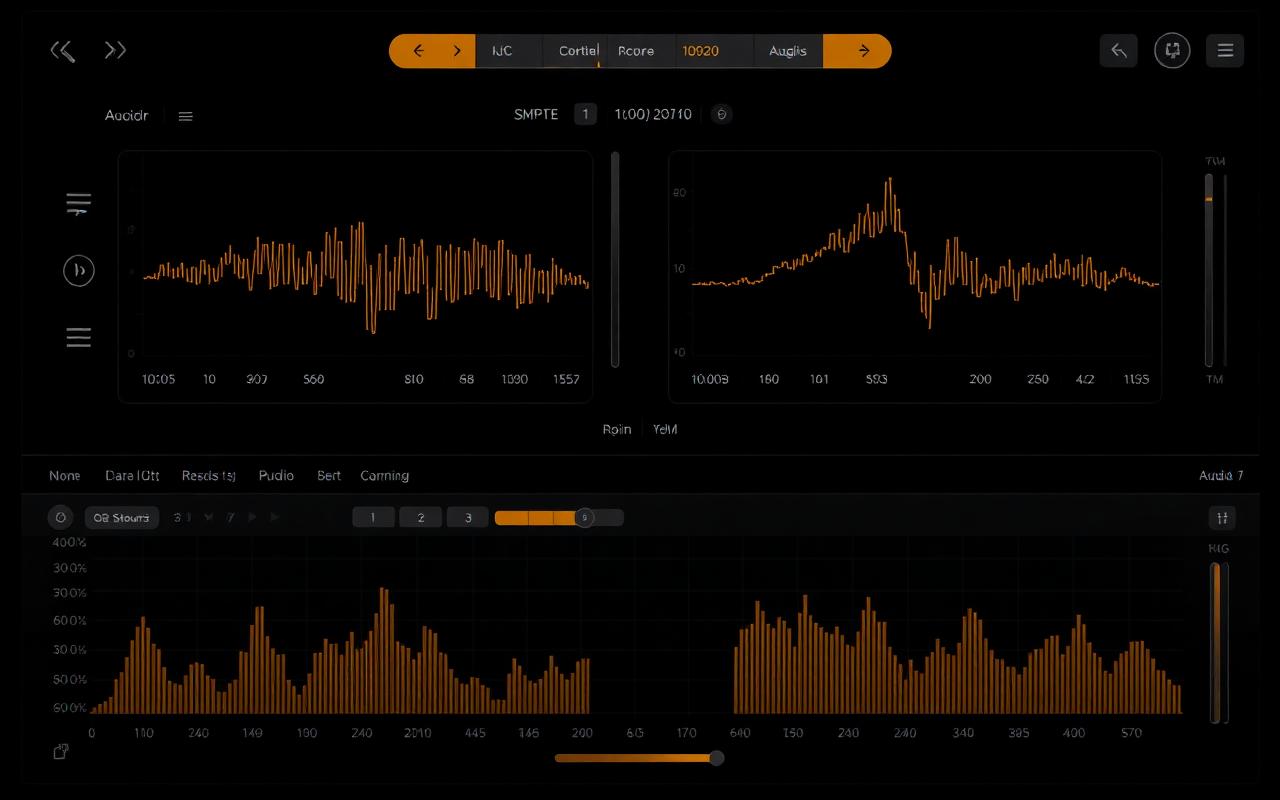Click the copy icon at bottom left
This screenshot has width=1280, height=800.
tap(61, 752)
